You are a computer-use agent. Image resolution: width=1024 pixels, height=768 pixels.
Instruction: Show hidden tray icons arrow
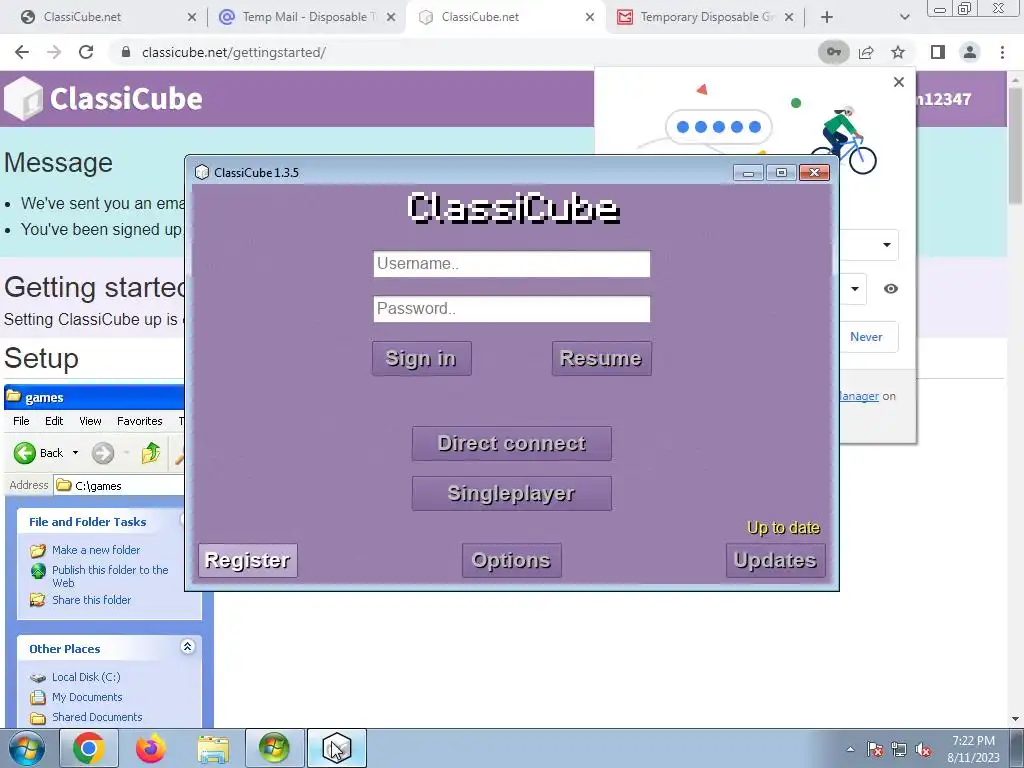coord(850,749)
